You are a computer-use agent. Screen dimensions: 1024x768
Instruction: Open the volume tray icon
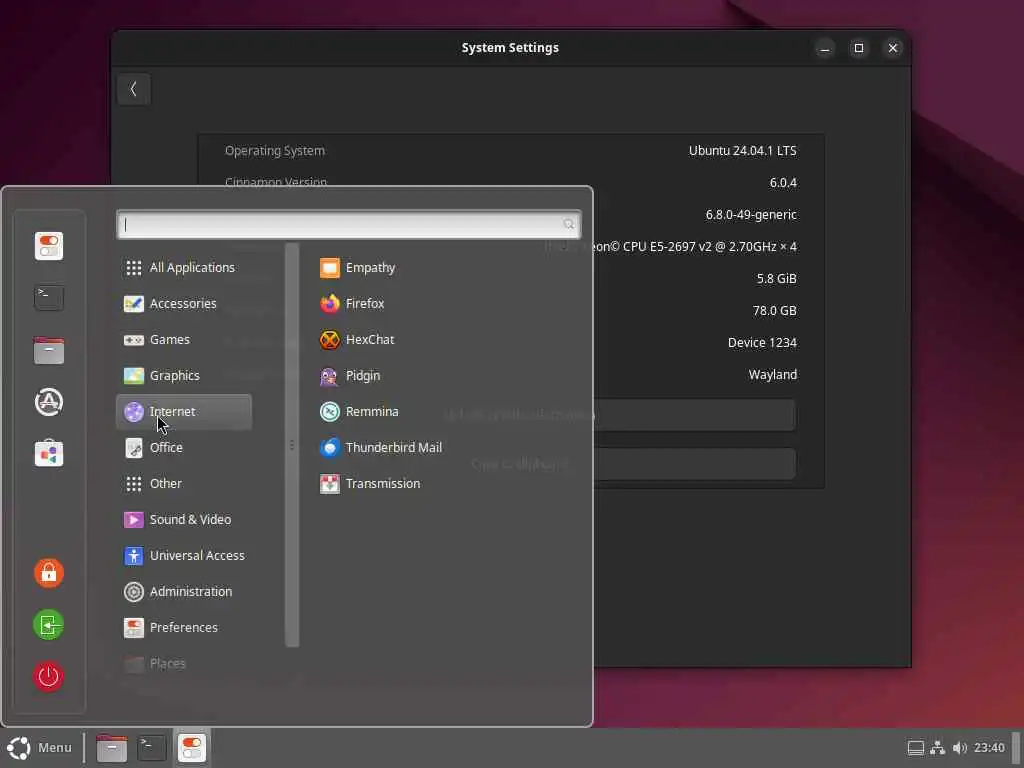coord(959,748)
